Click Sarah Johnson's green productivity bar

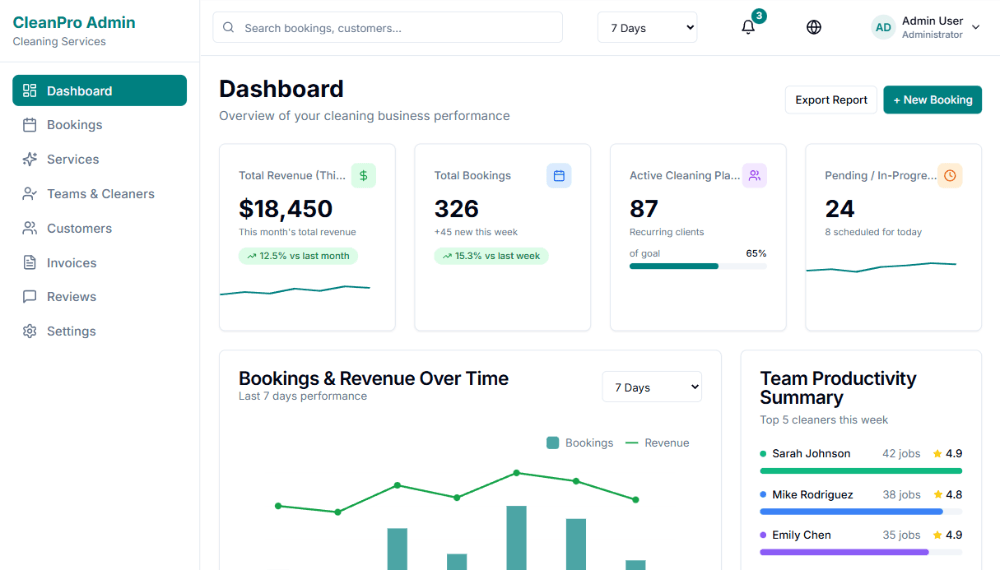pyautogui.click(x=861, y=471)
